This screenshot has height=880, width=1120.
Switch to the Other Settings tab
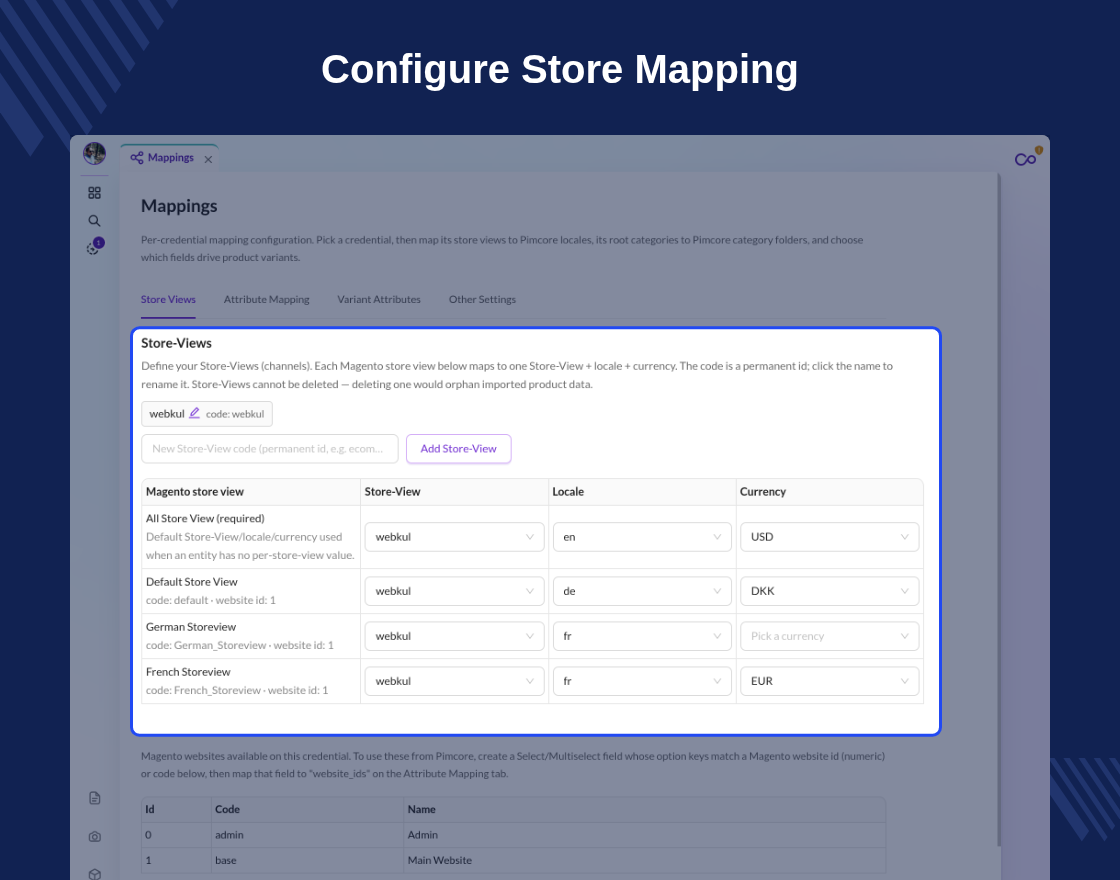click(482, 299)
